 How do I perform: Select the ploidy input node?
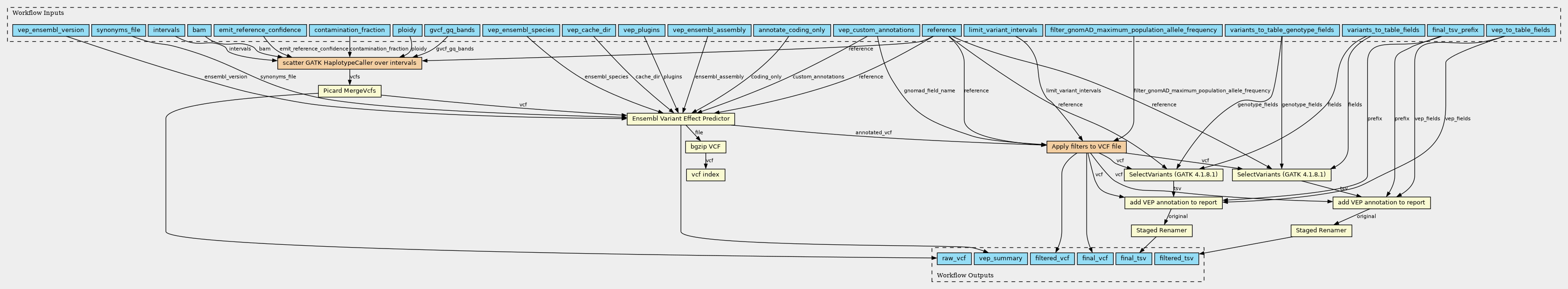pos(407,30)
